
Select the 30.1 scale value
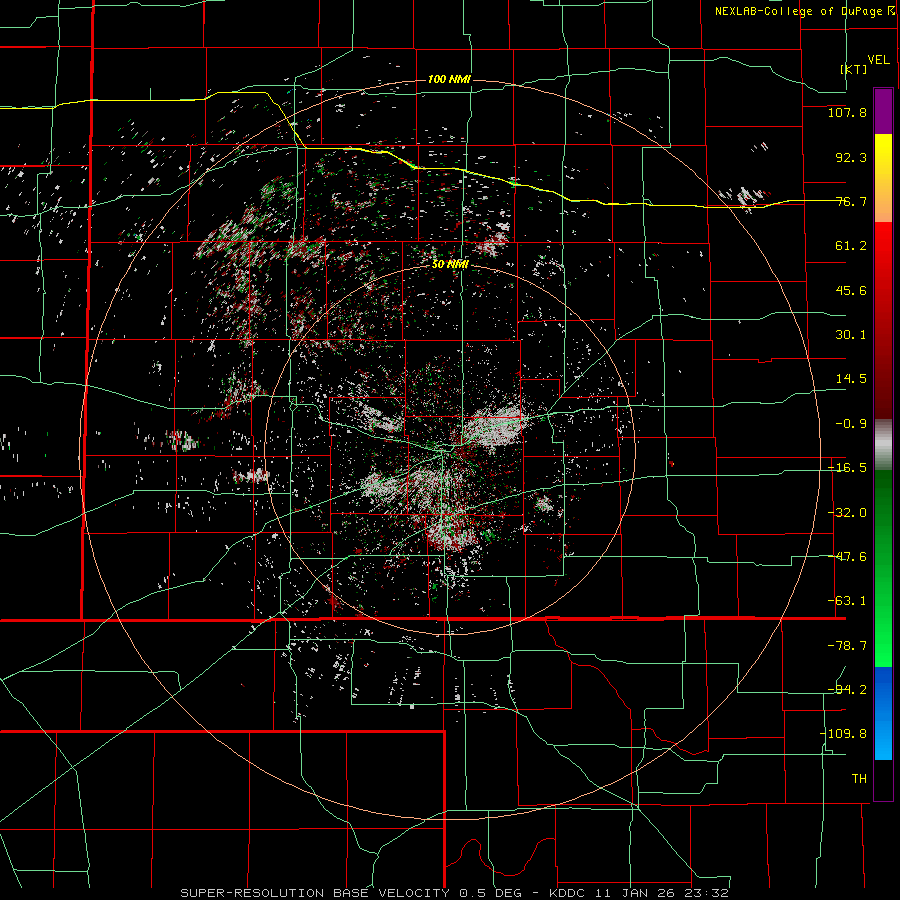[851, 335]
